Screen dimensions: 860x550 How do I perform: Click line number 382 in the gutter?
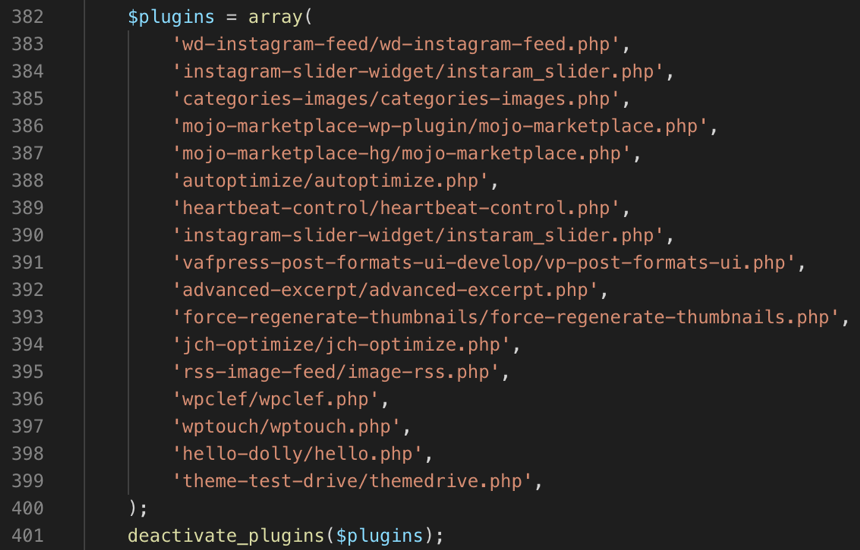(26, 17)
